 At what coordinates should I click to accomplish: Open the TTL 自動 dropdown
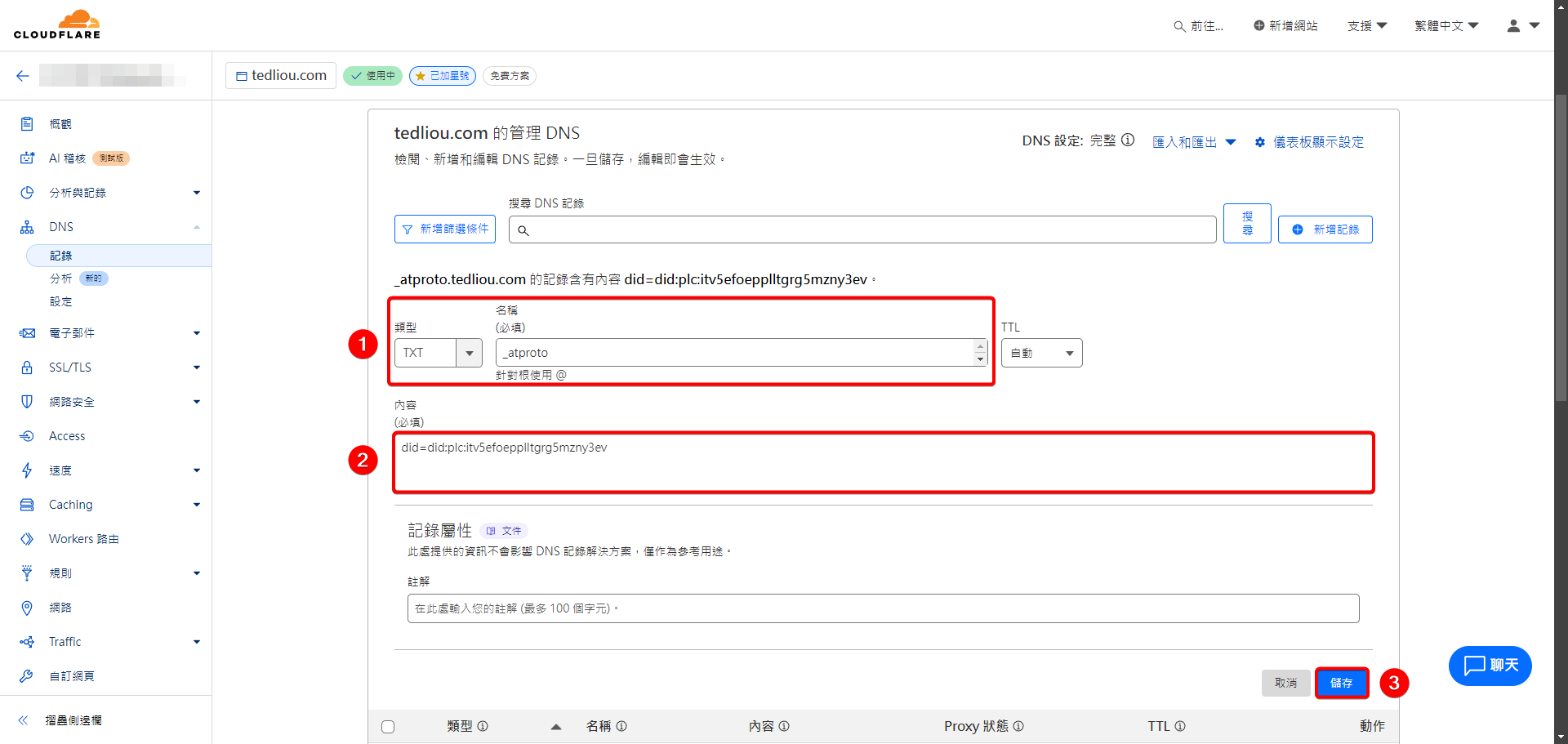tap(1041, 353)
